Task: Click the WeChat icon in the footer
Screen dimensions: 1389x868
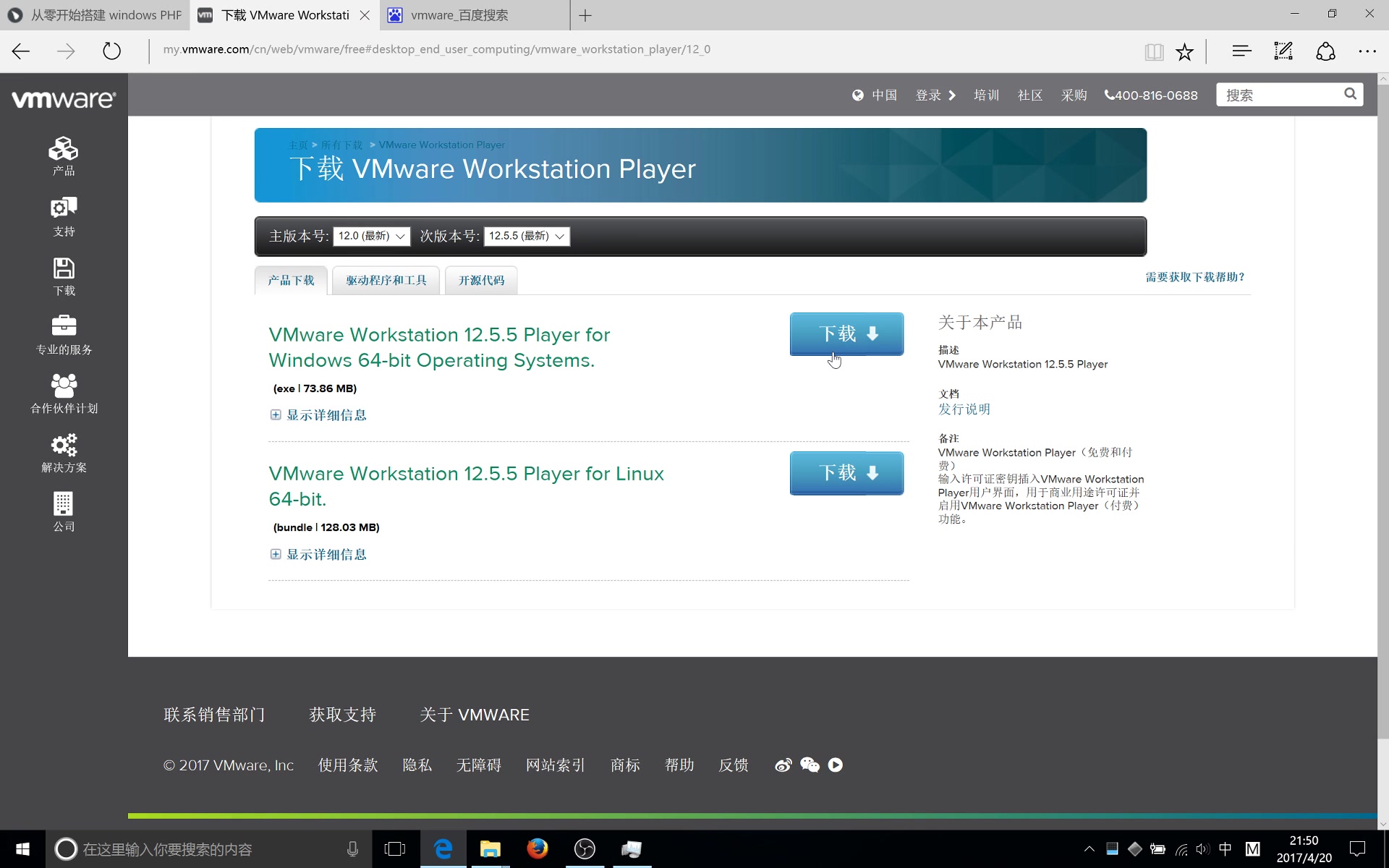Action: click(810, 765)
